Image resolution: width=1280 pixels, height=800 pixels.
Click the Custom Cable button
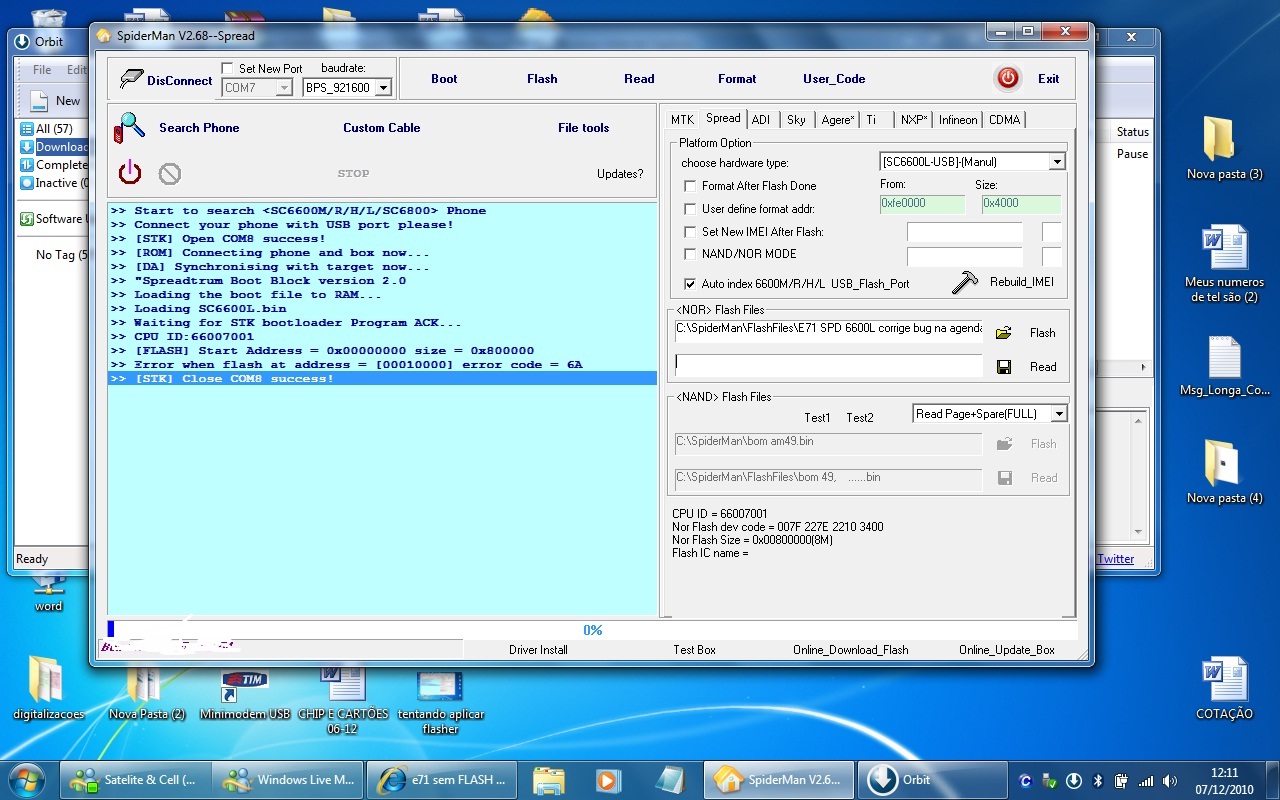(x=381, y=128)
